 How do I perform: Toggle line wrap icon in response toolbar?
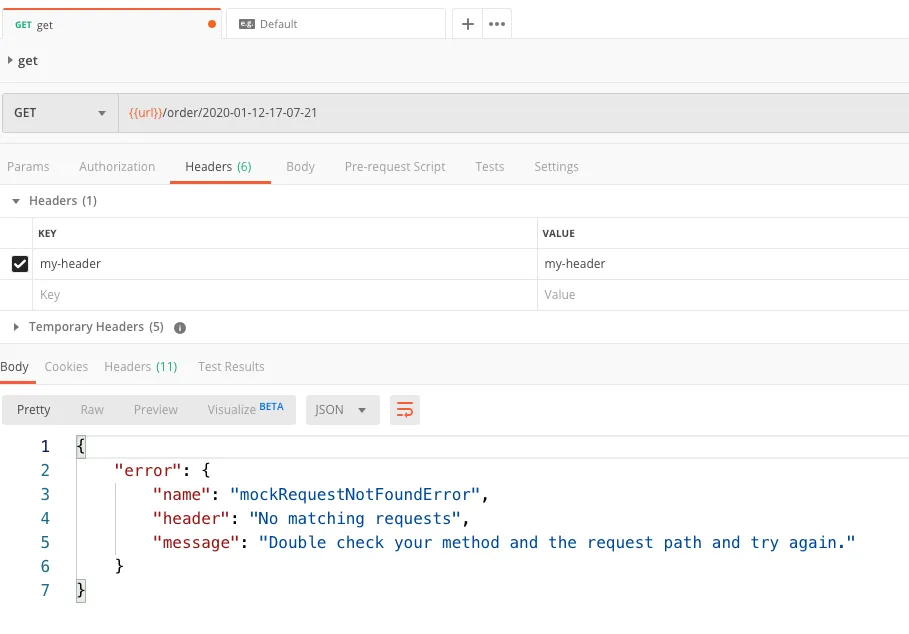pyautogui.click(x=405, y=410)
